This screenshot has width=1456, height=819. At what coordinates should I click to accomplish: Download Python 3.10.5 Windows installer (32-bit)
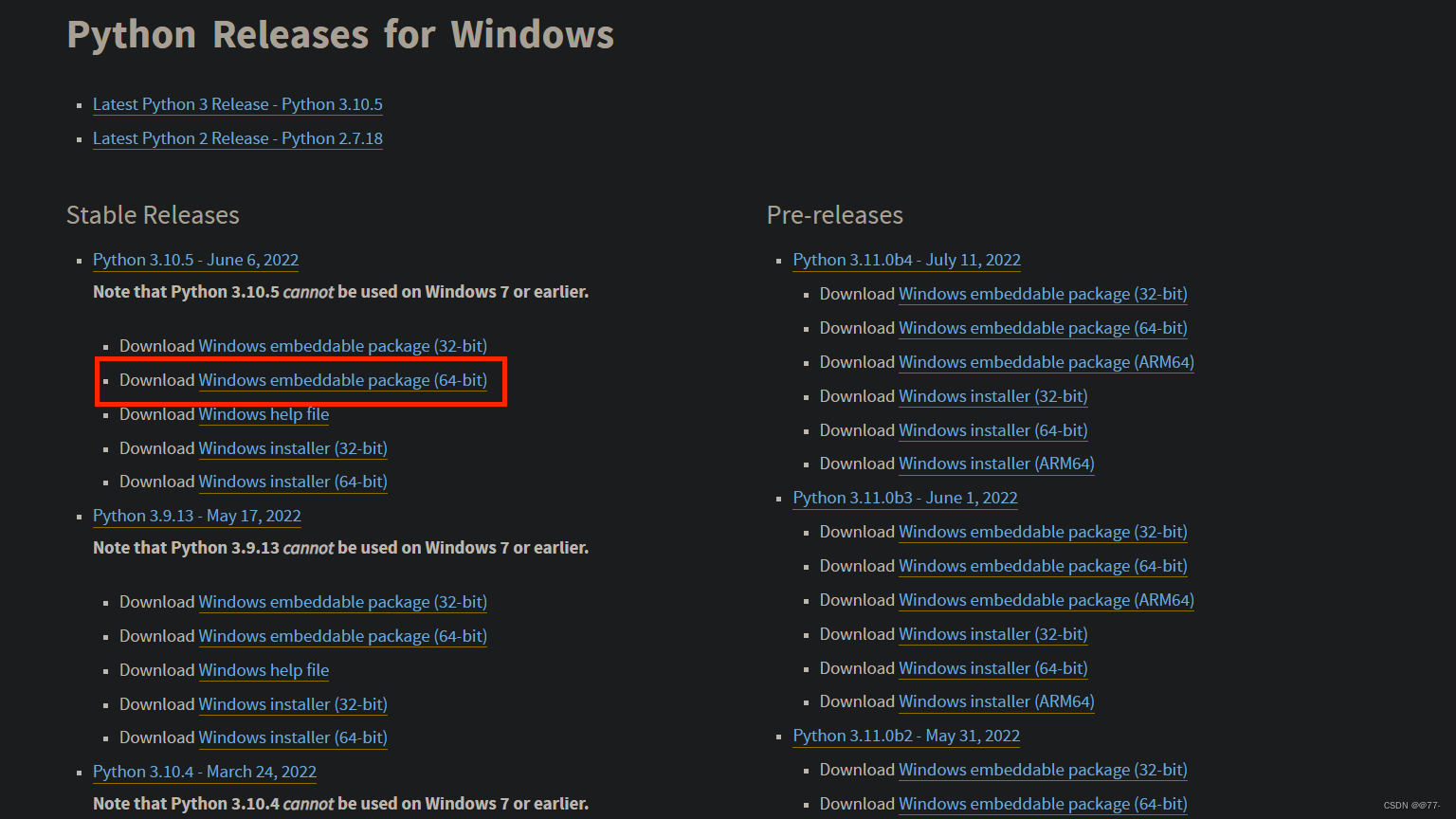(x=293, y=448)
